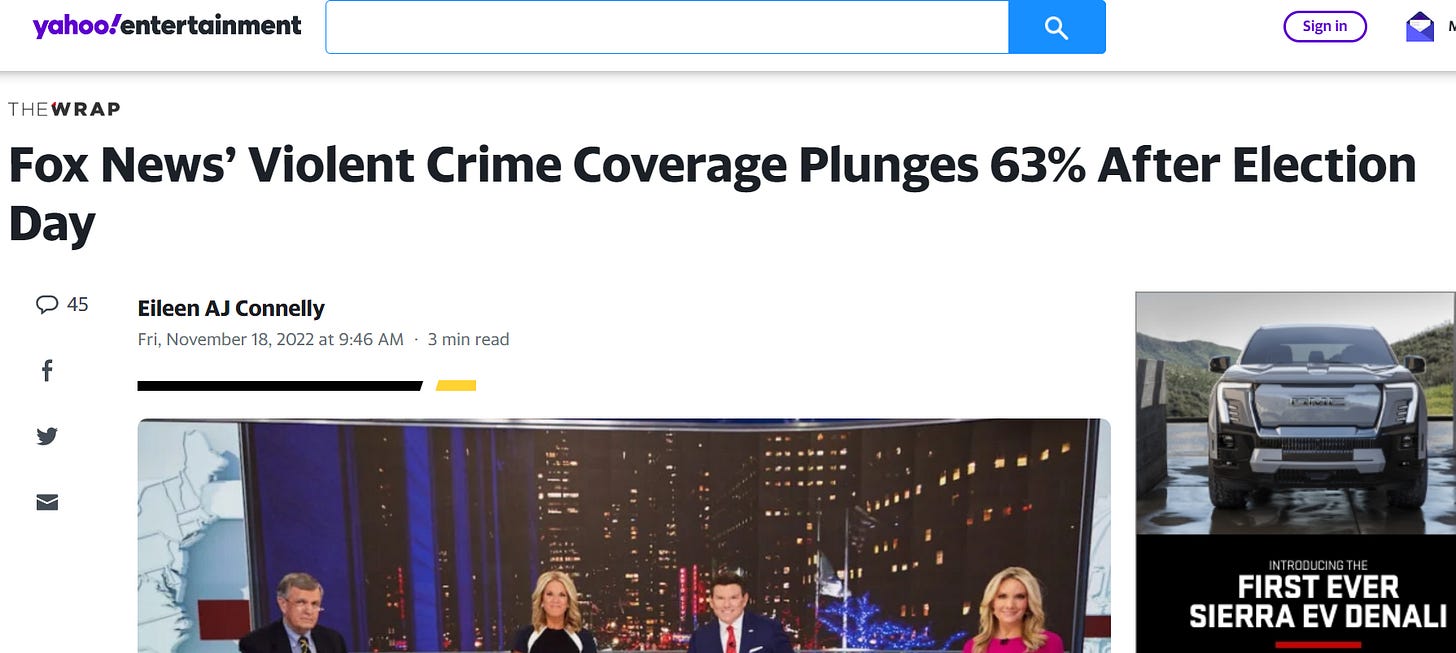Click the Sierra EV Denali ad text
This screenshot has height=653, width=1456.
click(x=1317, y=602)
